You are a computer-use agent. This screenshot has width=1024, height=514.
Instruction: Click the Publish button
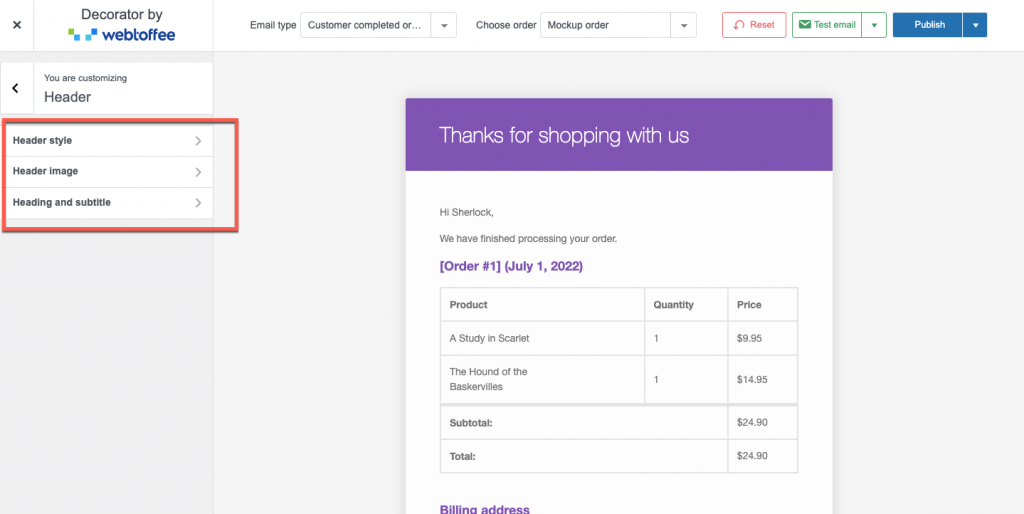[x=929, y=25]
